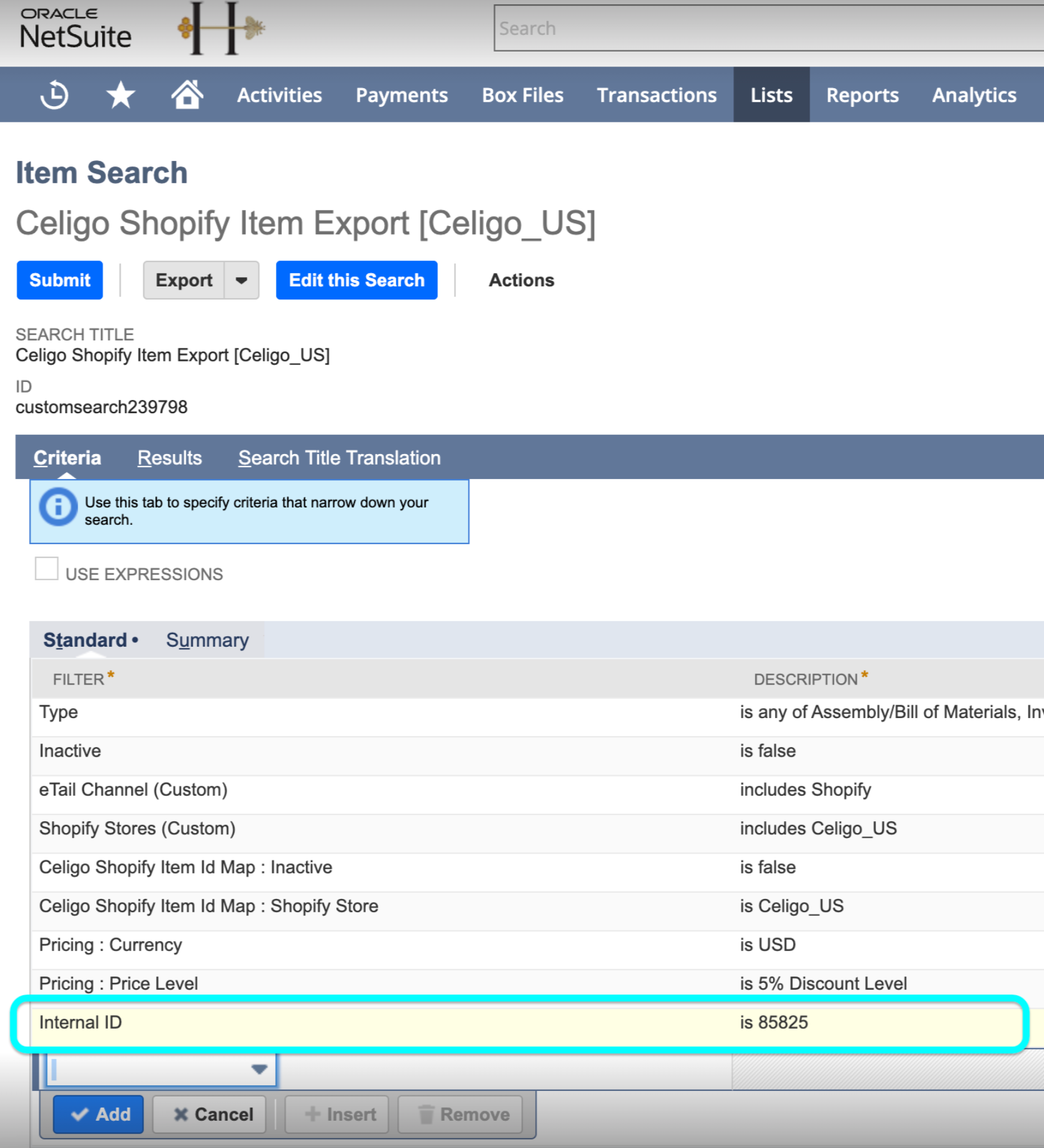The width and height of the screenshot is (1044, 1148).
Task: Click the Submit button
Action: tap(60, 280)
